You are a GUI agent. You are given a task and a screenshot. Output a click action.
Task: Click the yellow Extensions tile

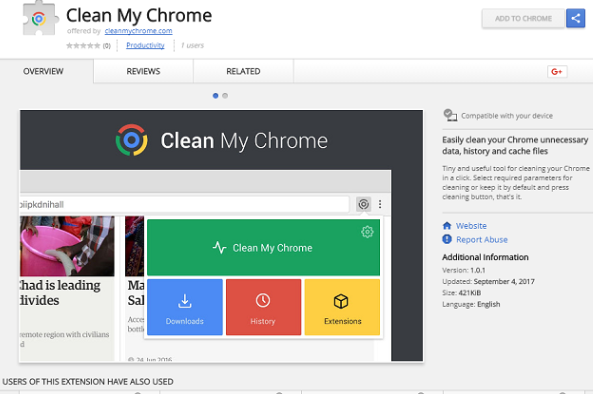coord(342,307)
